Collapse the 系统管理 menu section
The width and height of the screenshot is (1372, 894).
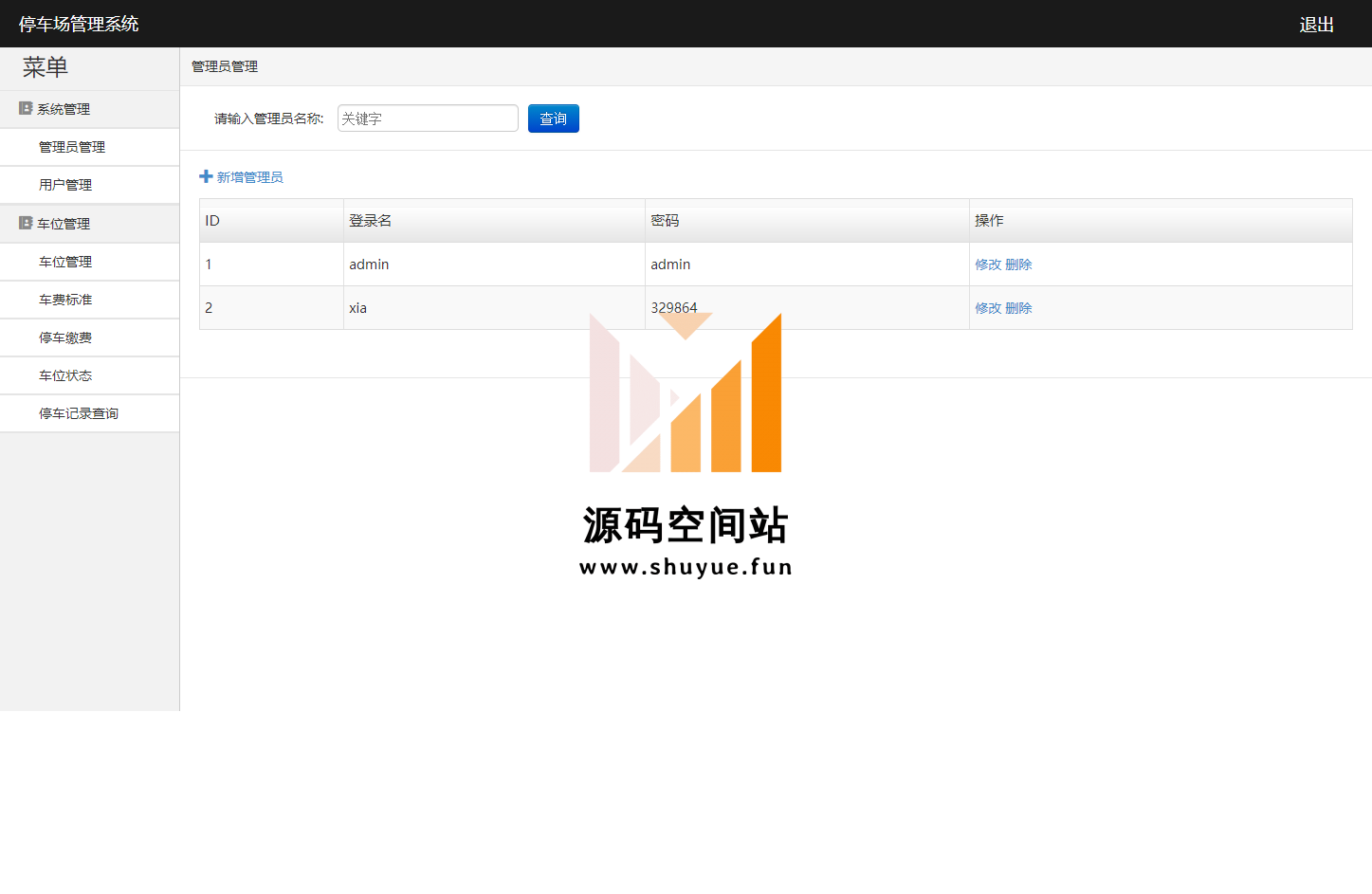(x=89, y=109)
